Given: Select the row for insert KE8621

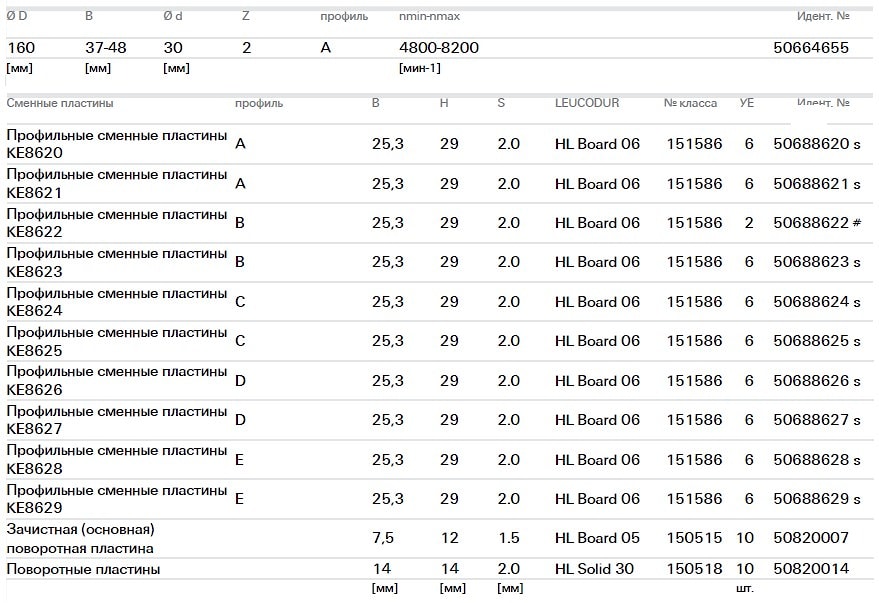Looking at the screenshot, I should click(116, 183).
